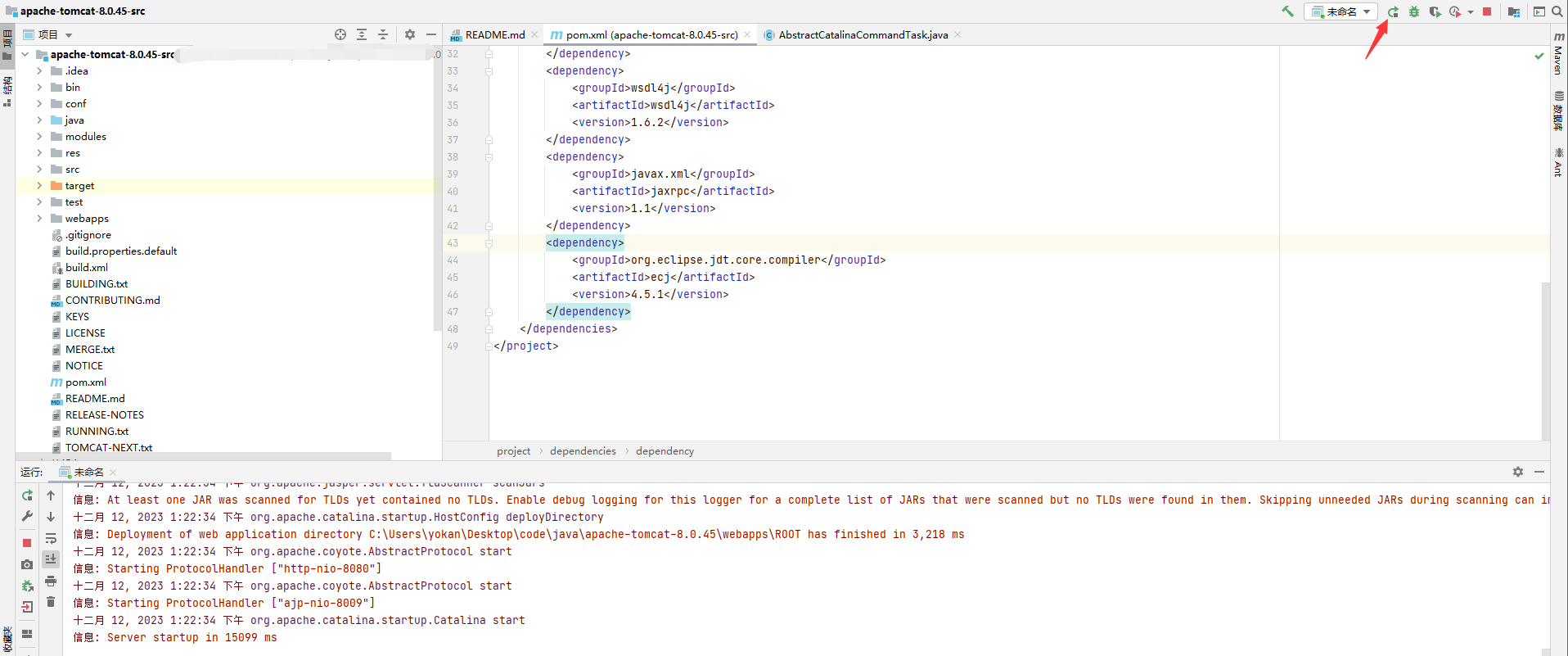Expand the target folder arrow
The height and width of the screenshot is (656, 1568).
pyautogui.click(x=39, y=186)
